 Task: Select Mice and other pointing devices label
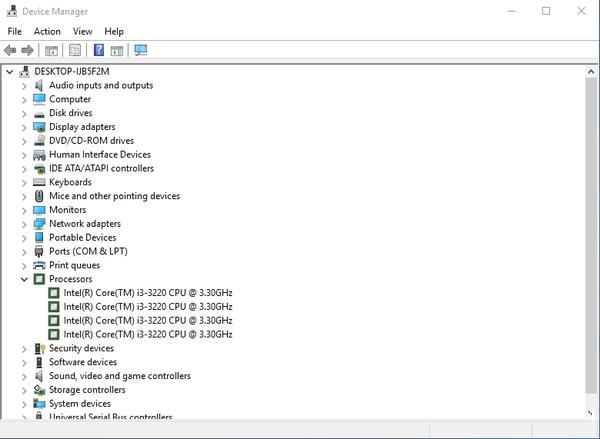tap(114, 196)
